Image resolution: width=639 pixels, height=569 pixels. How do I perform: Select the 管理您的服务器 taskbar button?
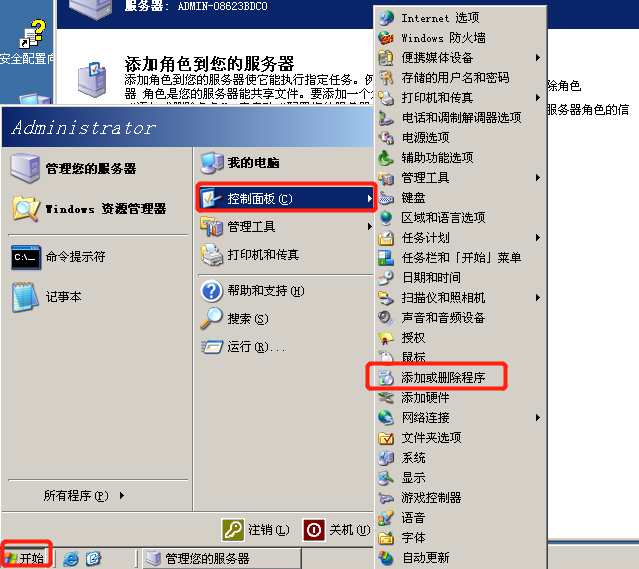(222, 558)
